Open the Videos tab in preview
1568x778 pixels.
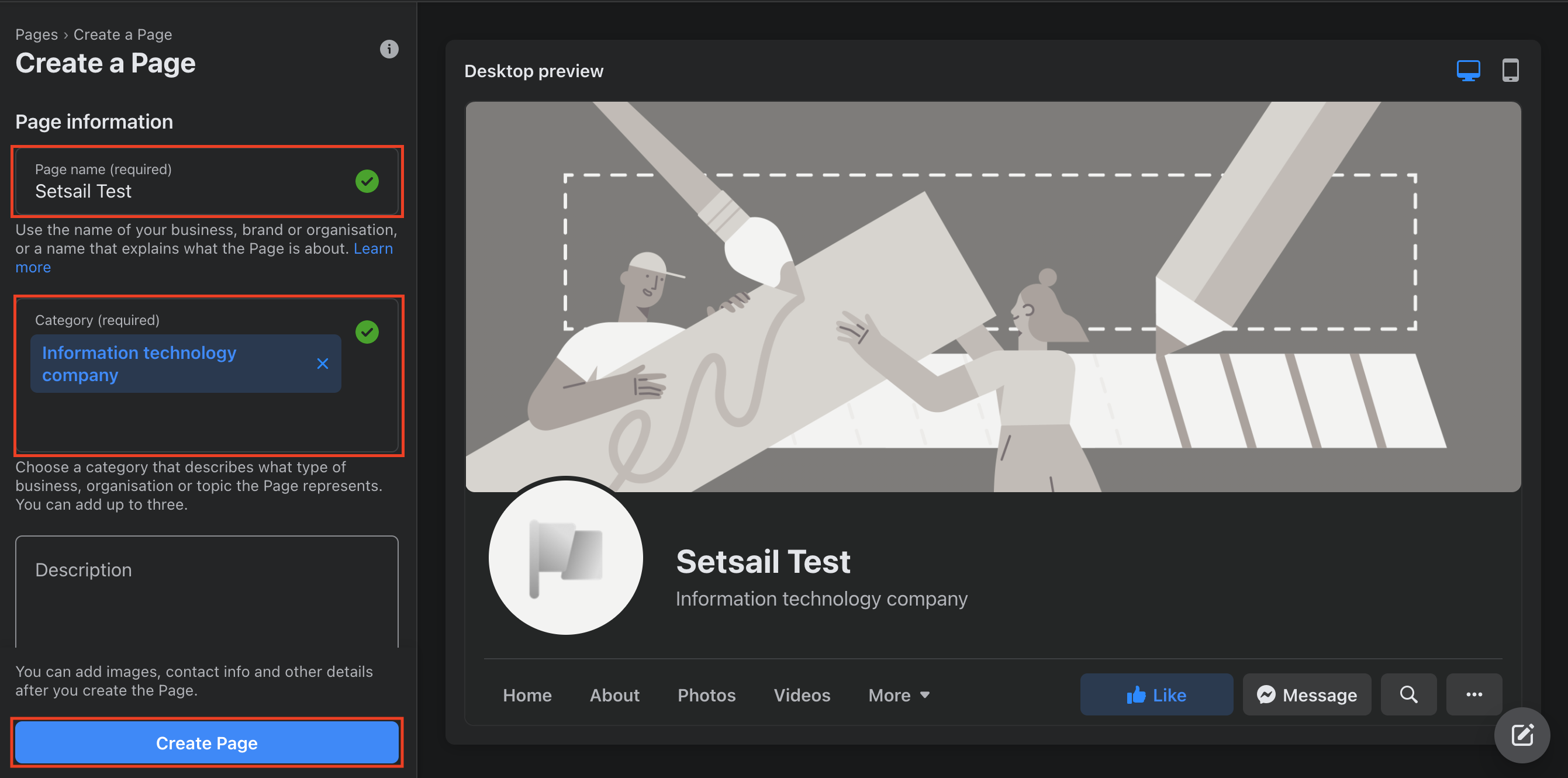coord(802,695)
